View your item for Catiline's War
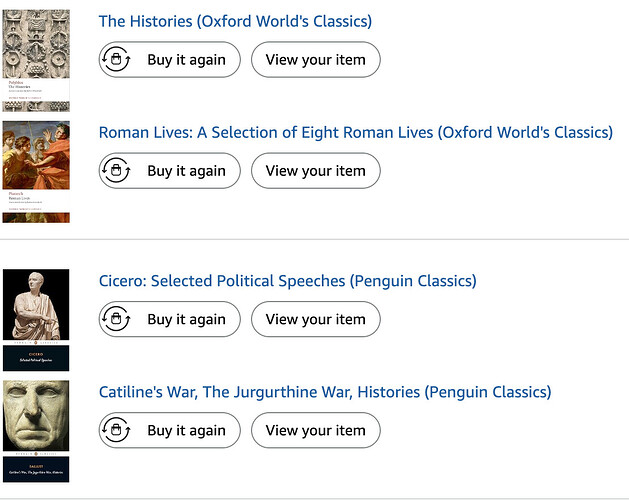The height and width of the screenshot is (500, 629). (316, 431)
